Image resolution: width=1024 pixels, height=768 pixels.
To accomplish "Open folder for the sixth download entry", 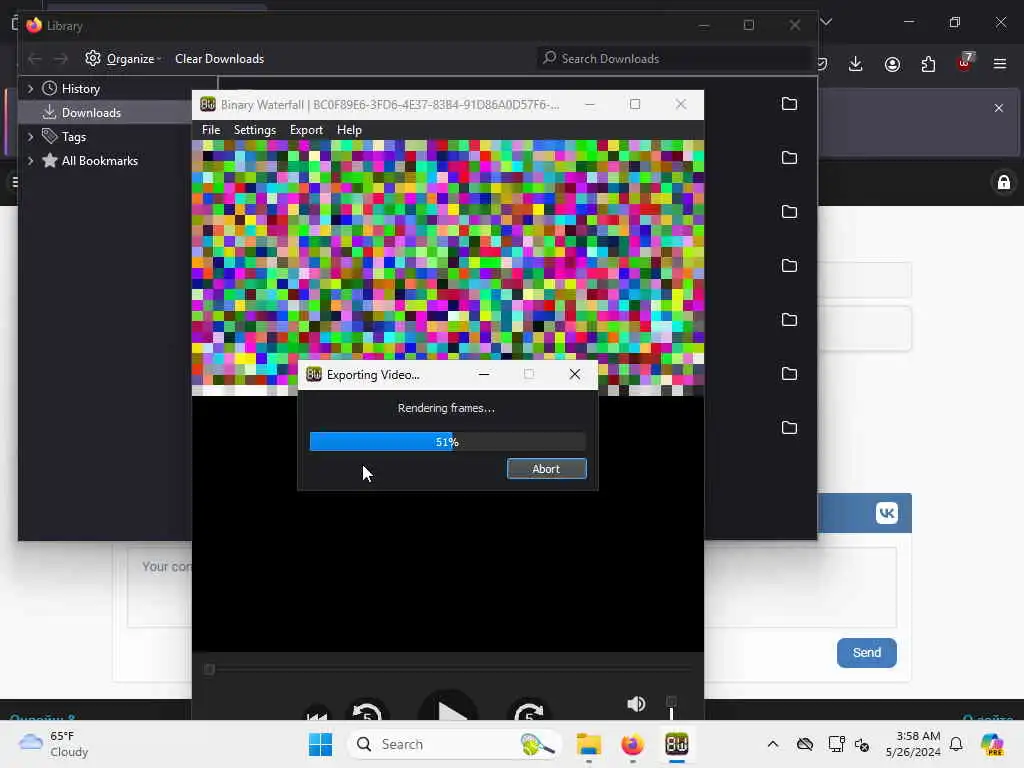I will tap(790, 374).
